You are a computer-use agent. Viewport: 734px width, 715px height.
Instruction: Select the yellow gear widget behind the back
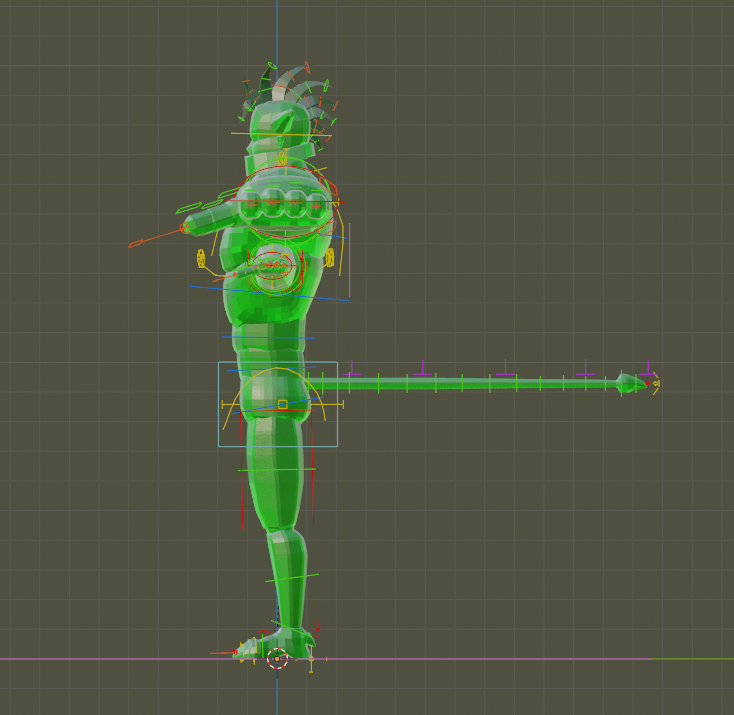[x=329, y=258]
